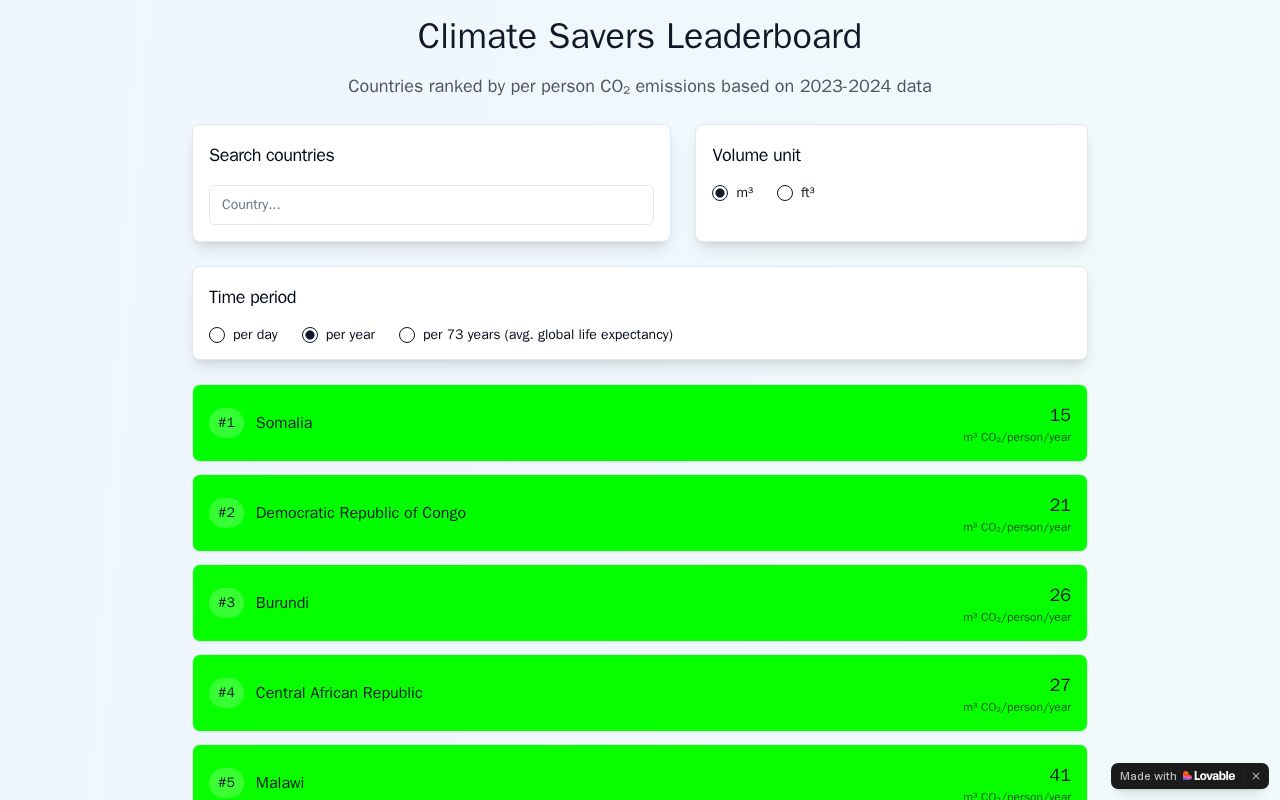Click the #2 rank badge for Congo
Image resolution: width=1280 pixels, height=800 pixels.
point(226,513)
